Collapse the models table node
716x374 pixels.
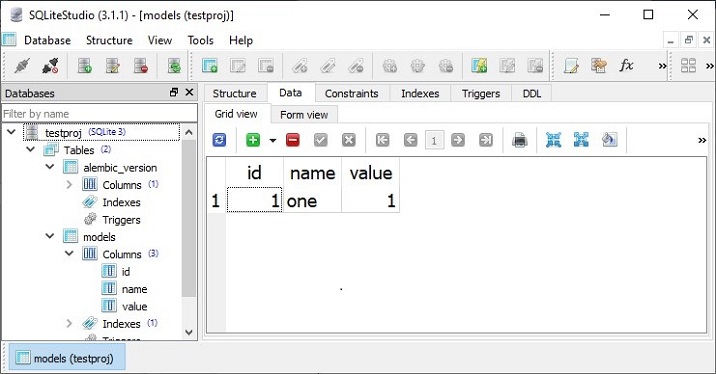(50, 236)
